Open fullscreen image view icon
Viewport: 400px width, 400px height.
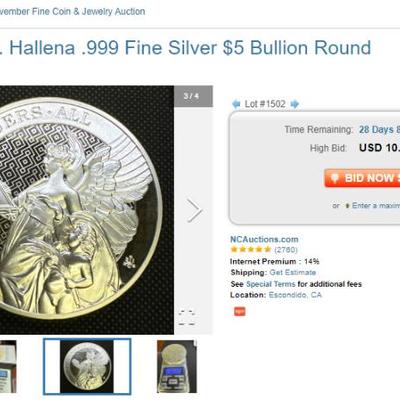point(187,317)
